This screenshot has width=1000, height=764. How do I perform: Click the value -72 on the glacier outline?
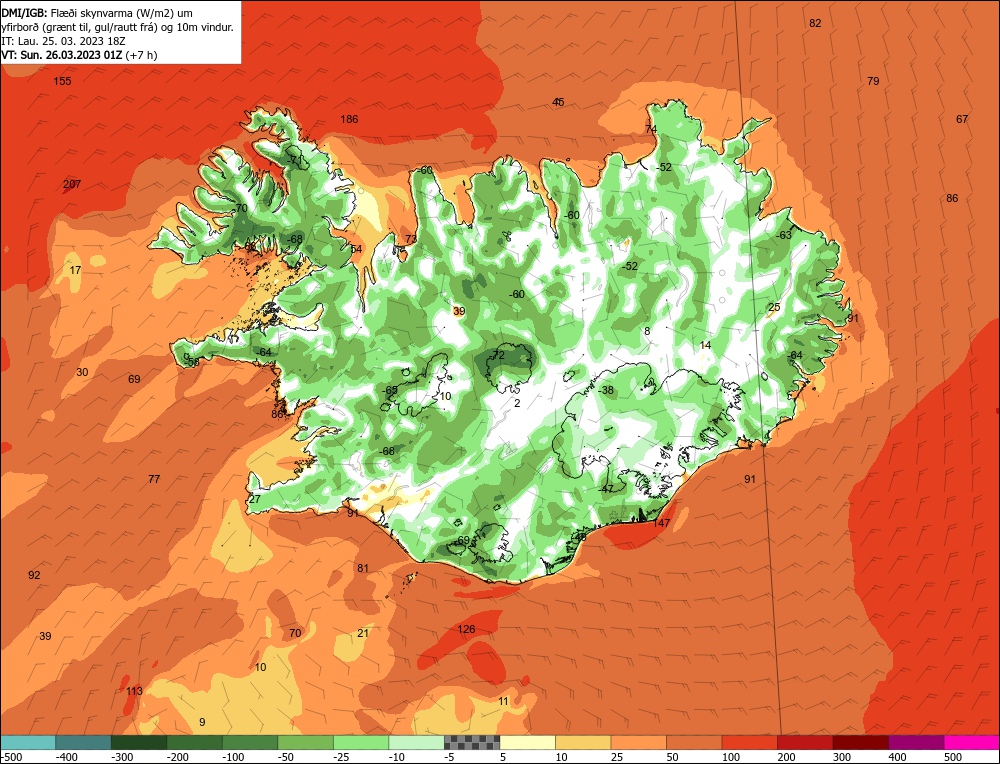[x=497, y=355]
